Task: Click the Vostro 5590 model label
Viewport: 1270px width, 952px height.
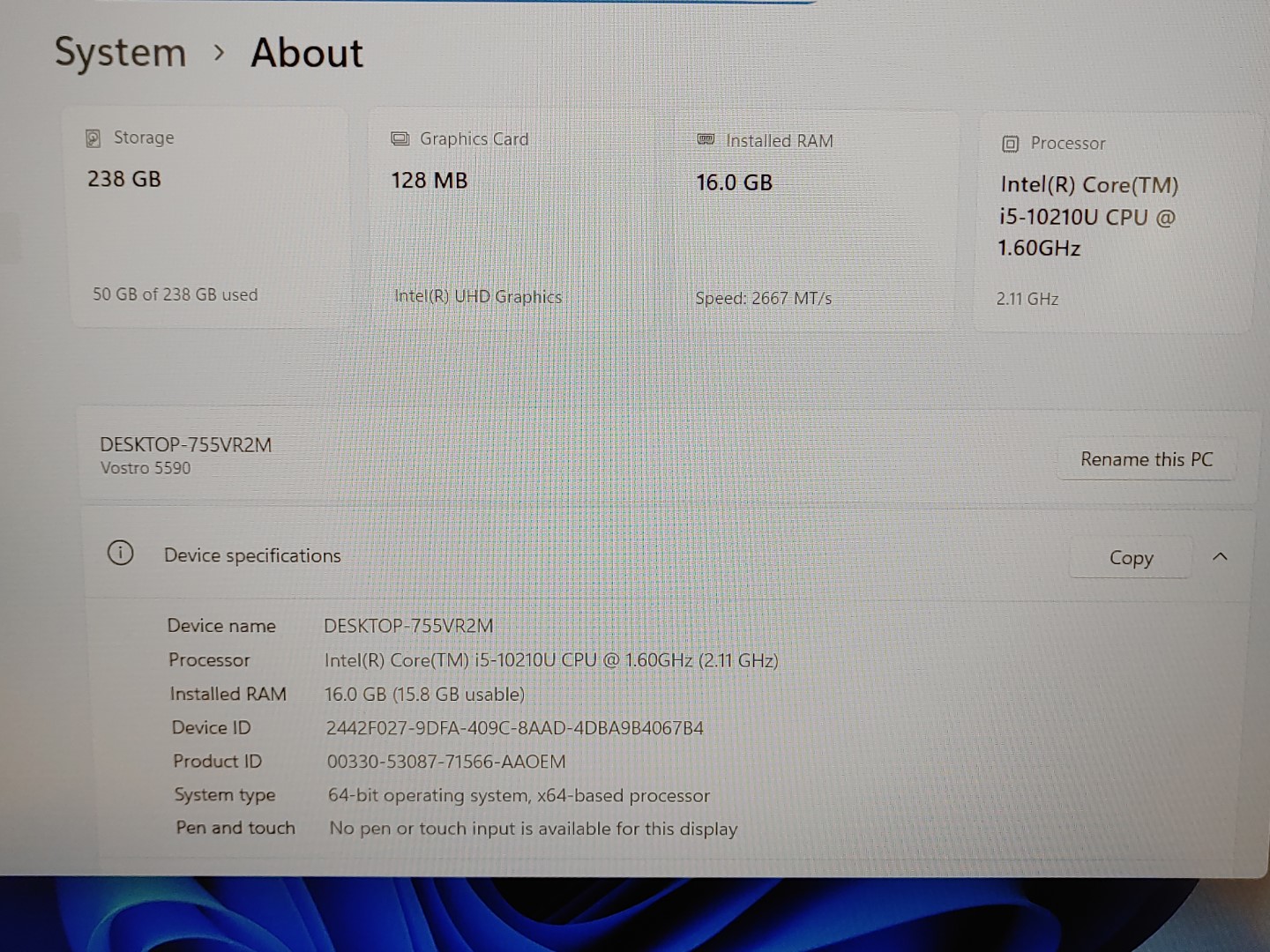Action: (145, 468)
